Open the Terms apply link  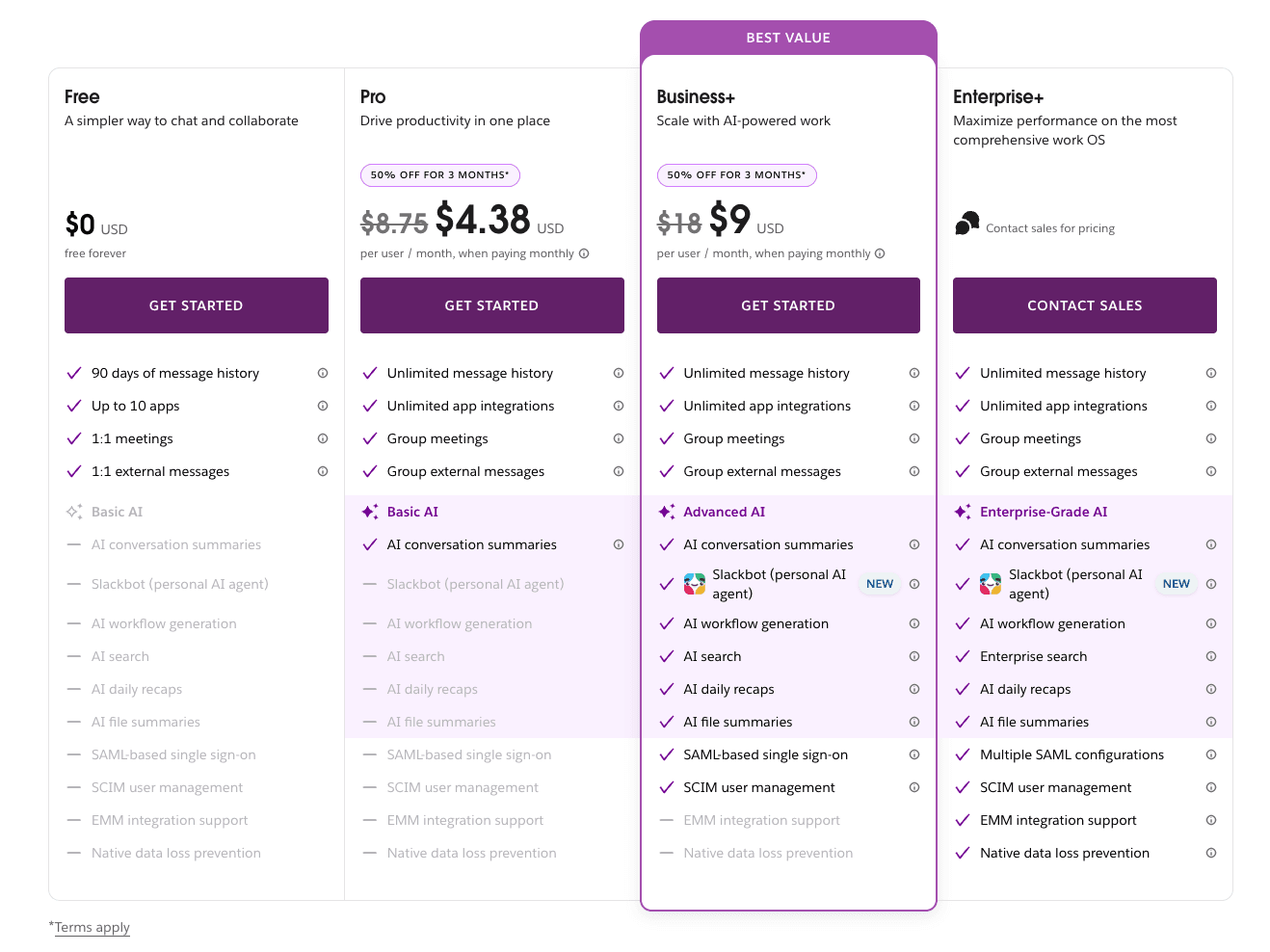(93, 927)
